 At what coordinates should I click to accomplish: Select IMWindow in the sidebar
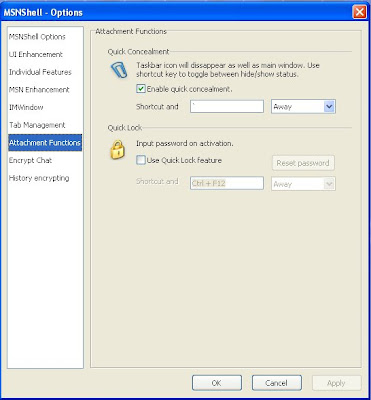[x=26, y=107]
